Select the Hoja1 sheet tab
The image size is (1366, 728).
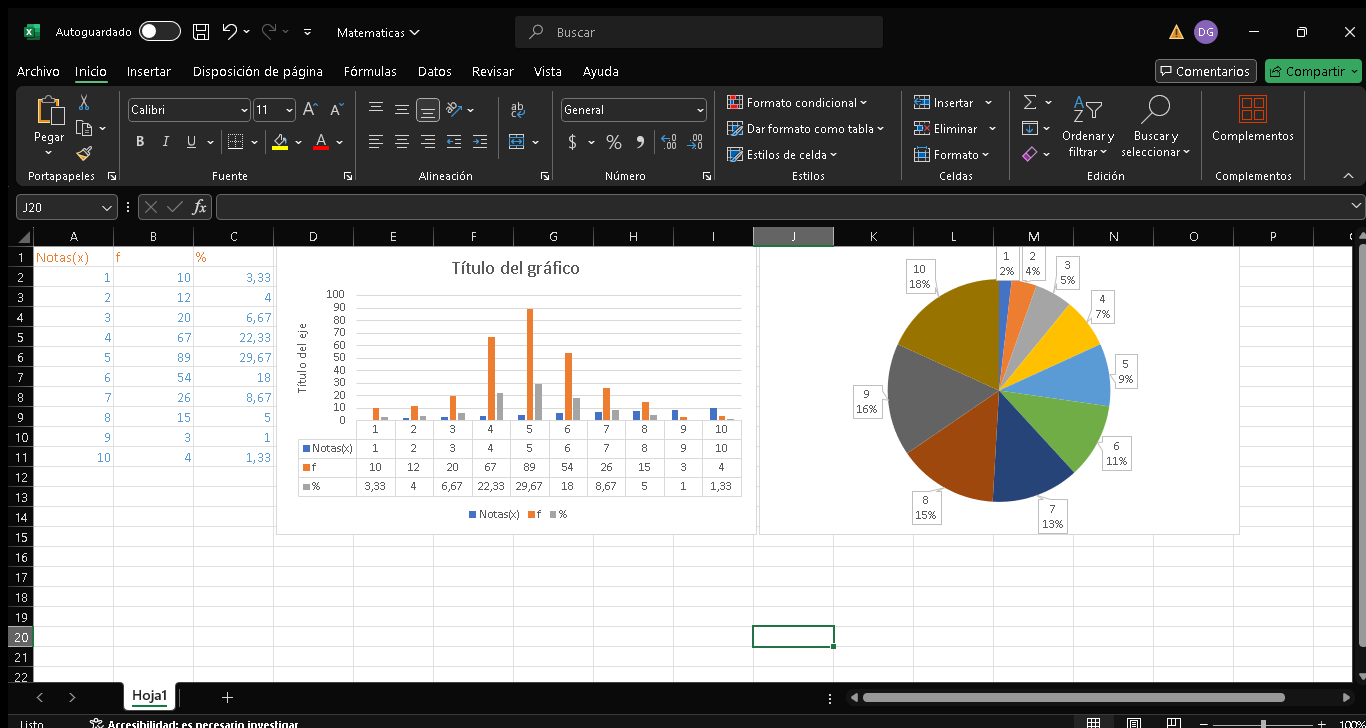(149, 696)
